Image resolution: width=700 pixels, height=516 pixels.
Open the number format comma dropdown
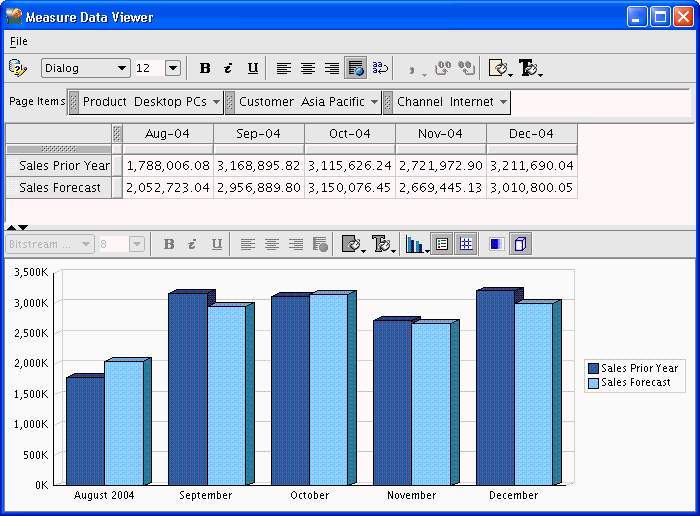coord(417,69)
